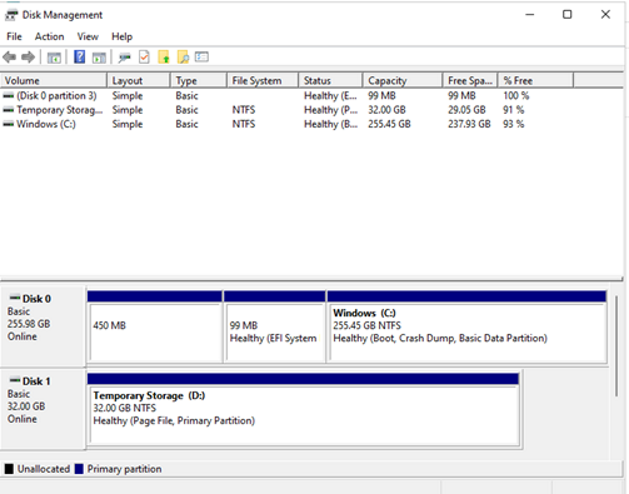Open the blue Help question mark icon

coord(79,57)
